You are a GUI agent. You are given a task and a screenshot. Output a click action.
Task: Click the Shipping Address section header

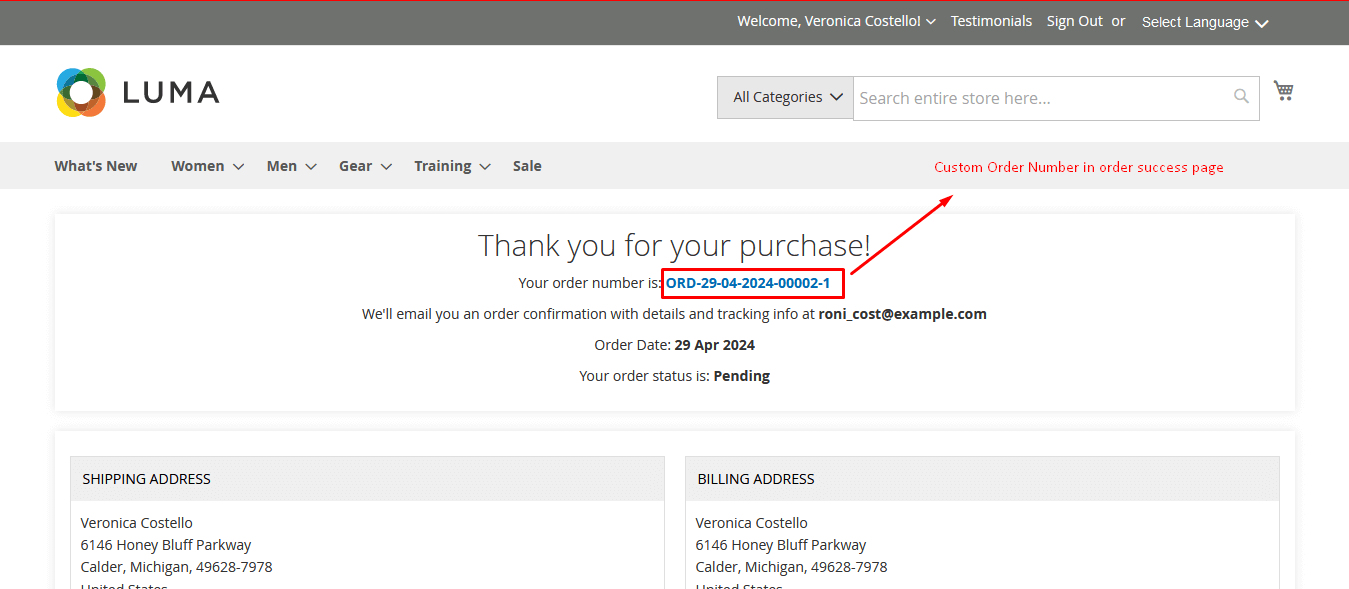(x=147, y=479)
